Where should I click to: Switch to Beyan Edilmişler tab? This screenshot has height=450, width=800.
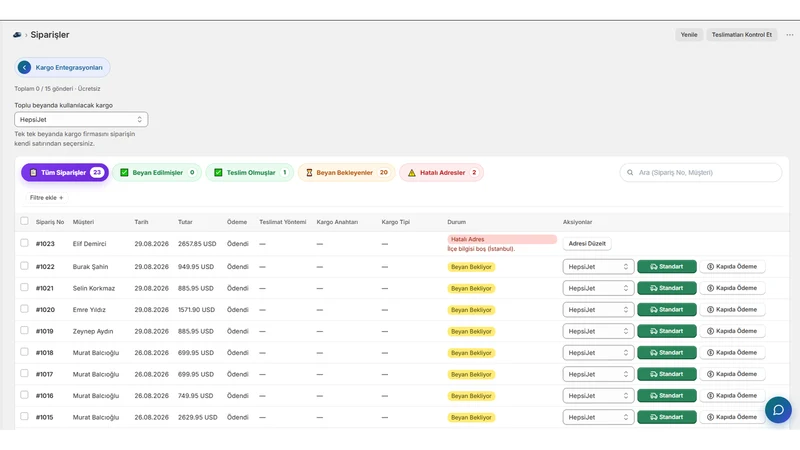pyautogui.click(x=157, y=172)
